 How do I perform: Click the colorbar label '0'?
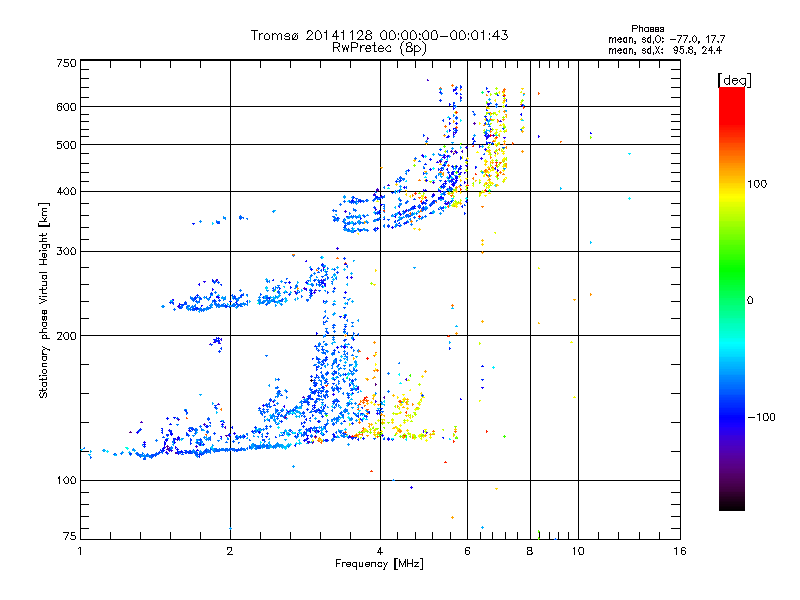click(x=750, y=300)
